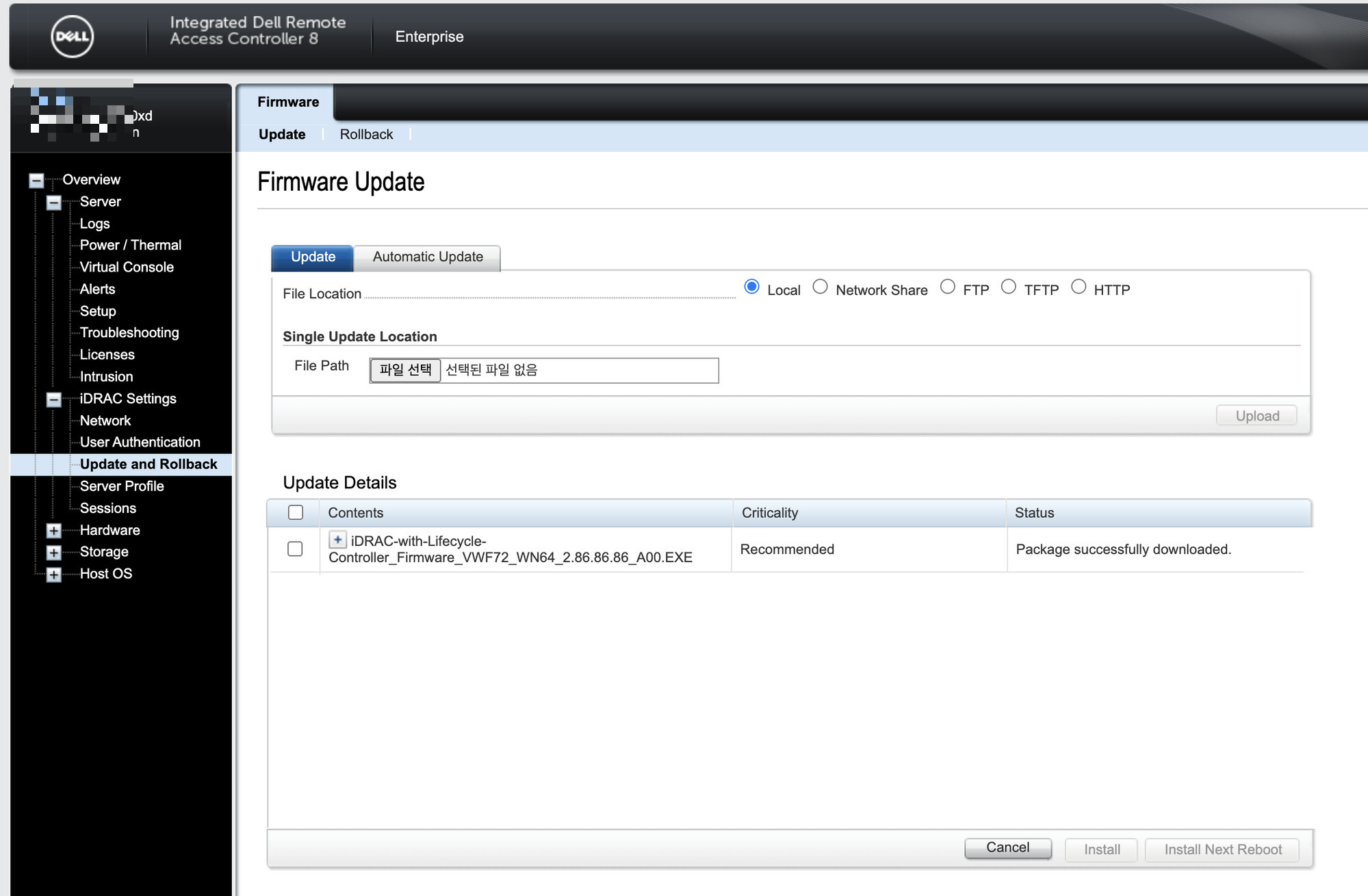Collapse the Overview tree node
The height and width of the screenshot is (896, 1368).
click(36, 181)
